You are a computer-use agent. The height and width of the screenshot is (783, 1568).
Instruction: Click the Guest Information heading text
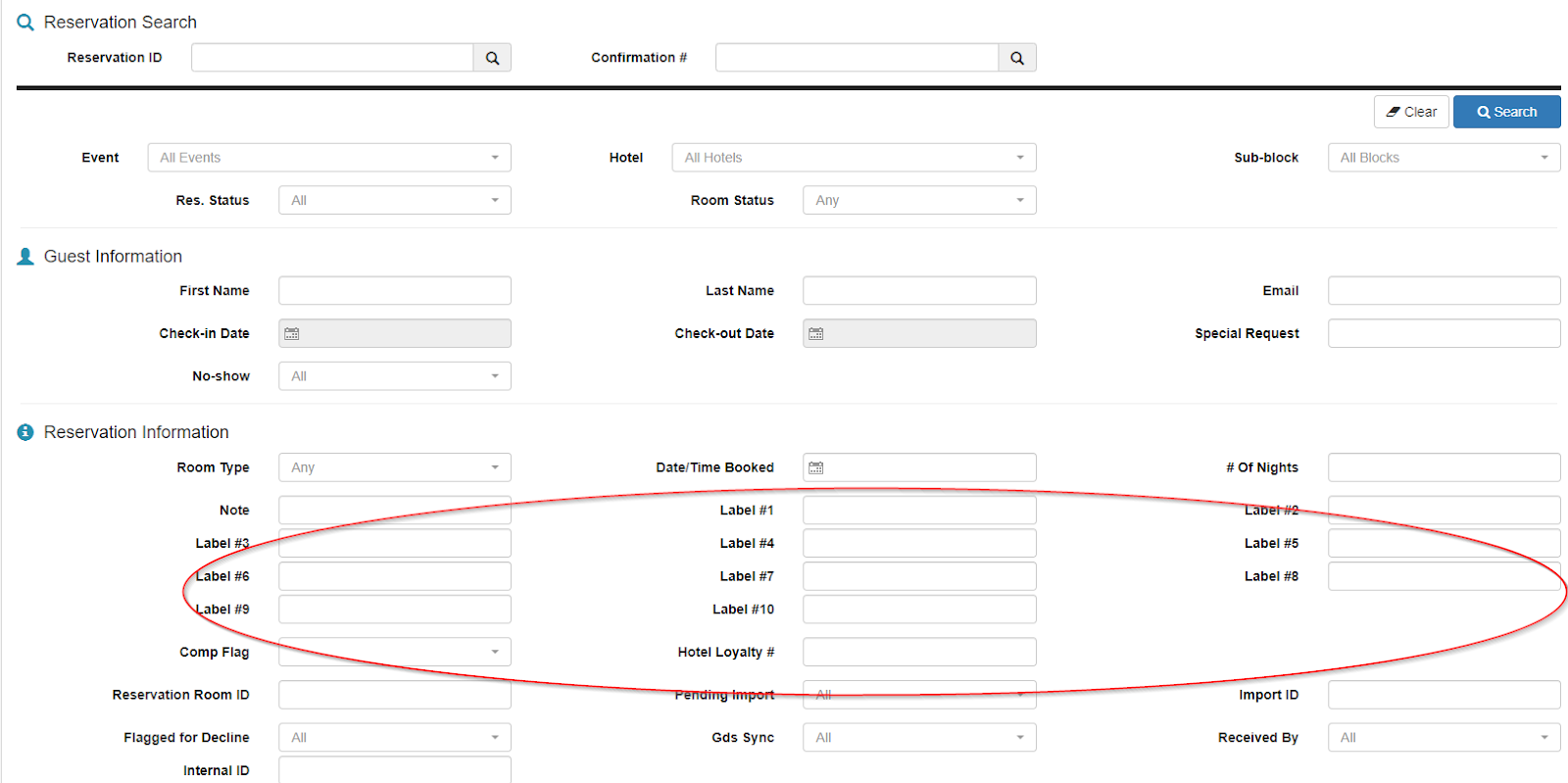(x=113, y=257)
